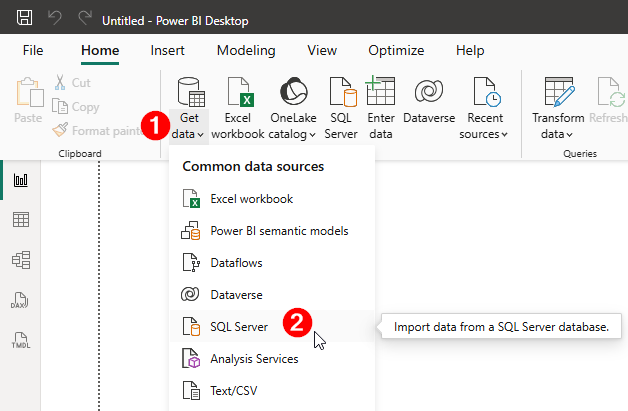Open Model view from left sidebar
The image size is (628, 411).
21,260
